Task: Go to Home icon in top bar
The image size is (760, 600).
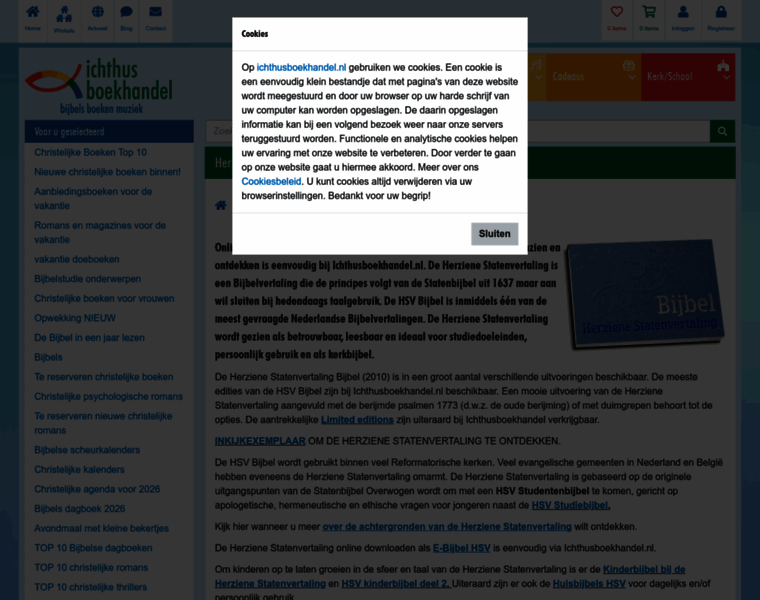Action: pyautogui.click(x=33, y=18)
